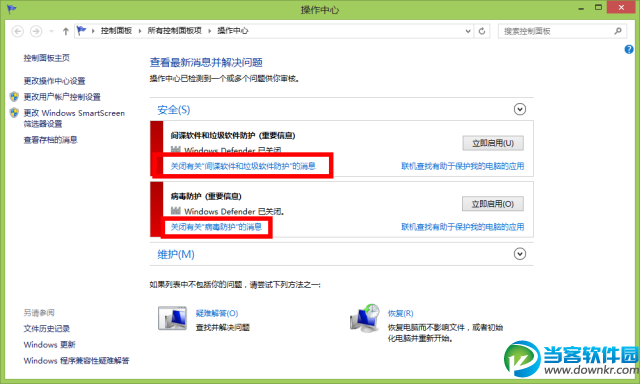Screen dimensions: 640x384
Task: Click the 安全(S) section heading
Action: [x=174, y=110]
